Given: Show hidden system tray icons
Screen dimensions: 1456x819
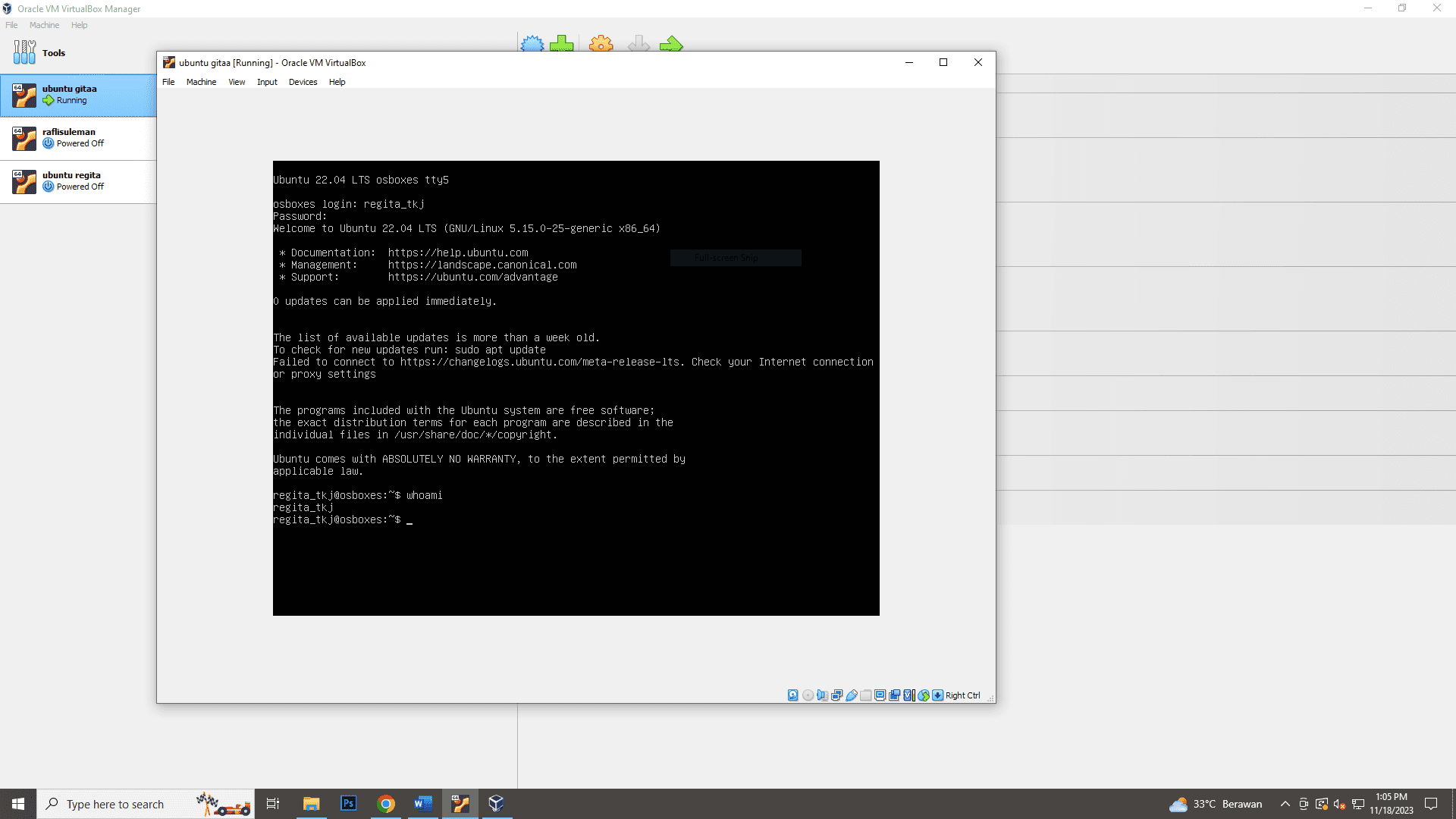Looking at the screenshot, I should click(1285, 804).
